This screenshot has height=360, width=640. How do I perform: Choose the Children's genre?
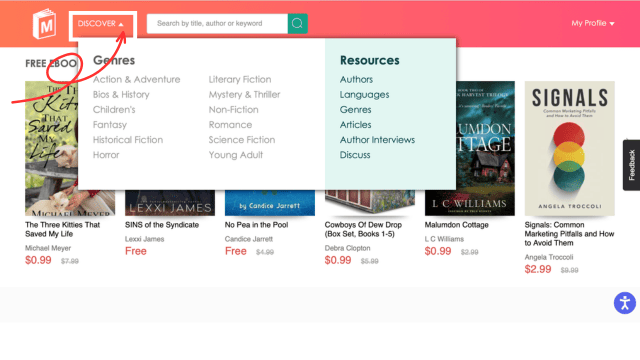click(x=114, y=109)
